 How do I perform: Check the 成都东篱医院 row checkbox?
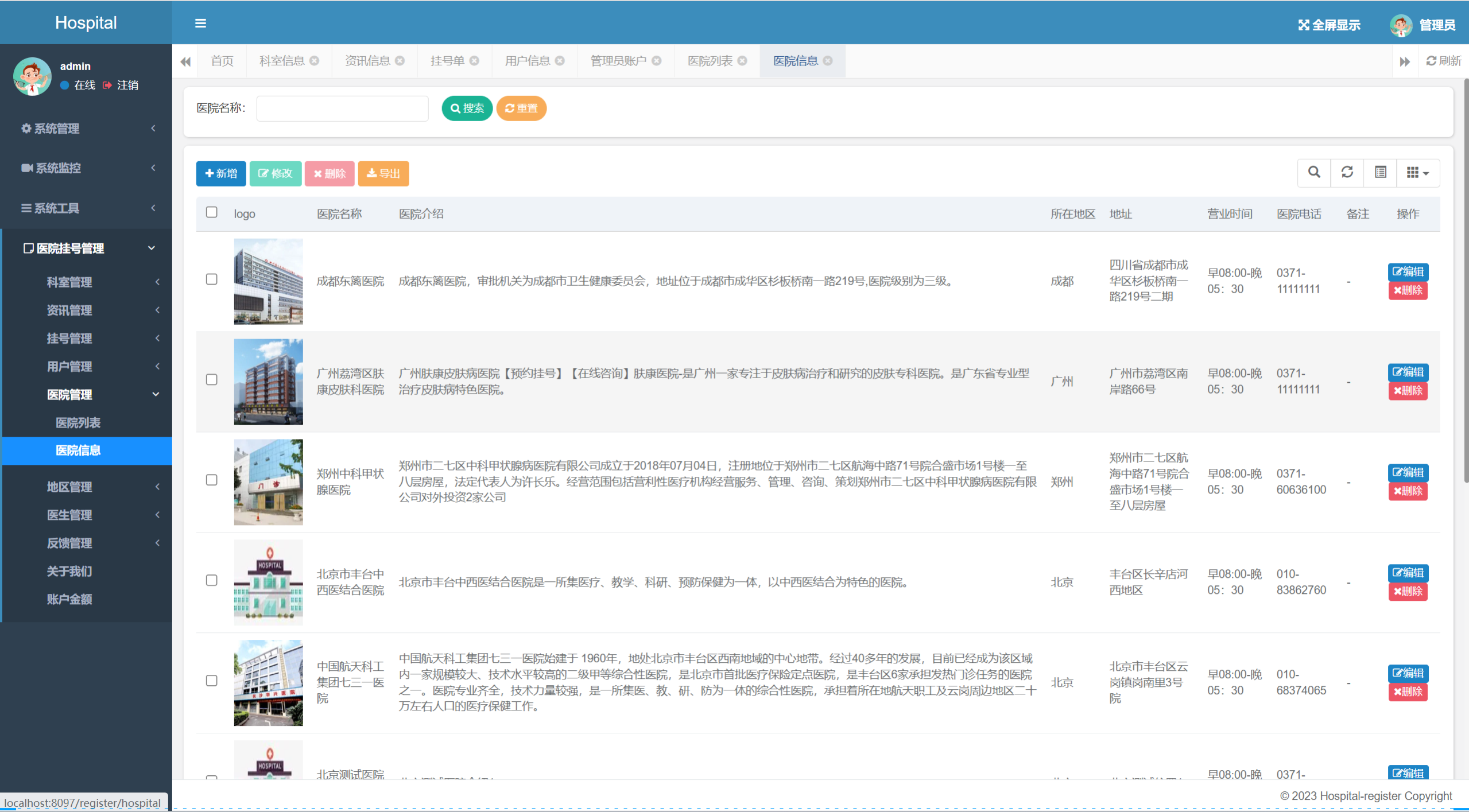tap(212, 279)
